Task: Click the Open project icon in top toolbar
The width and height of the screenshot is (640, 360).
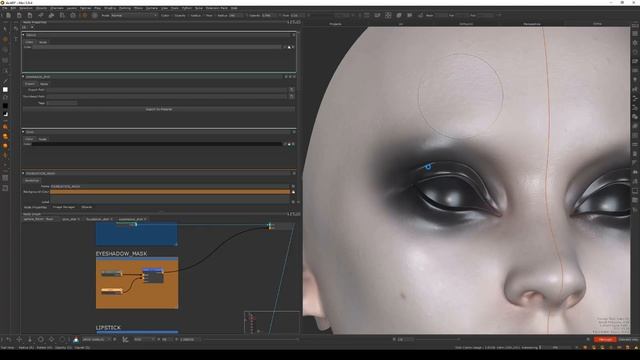Action: (x=19, y=16)
